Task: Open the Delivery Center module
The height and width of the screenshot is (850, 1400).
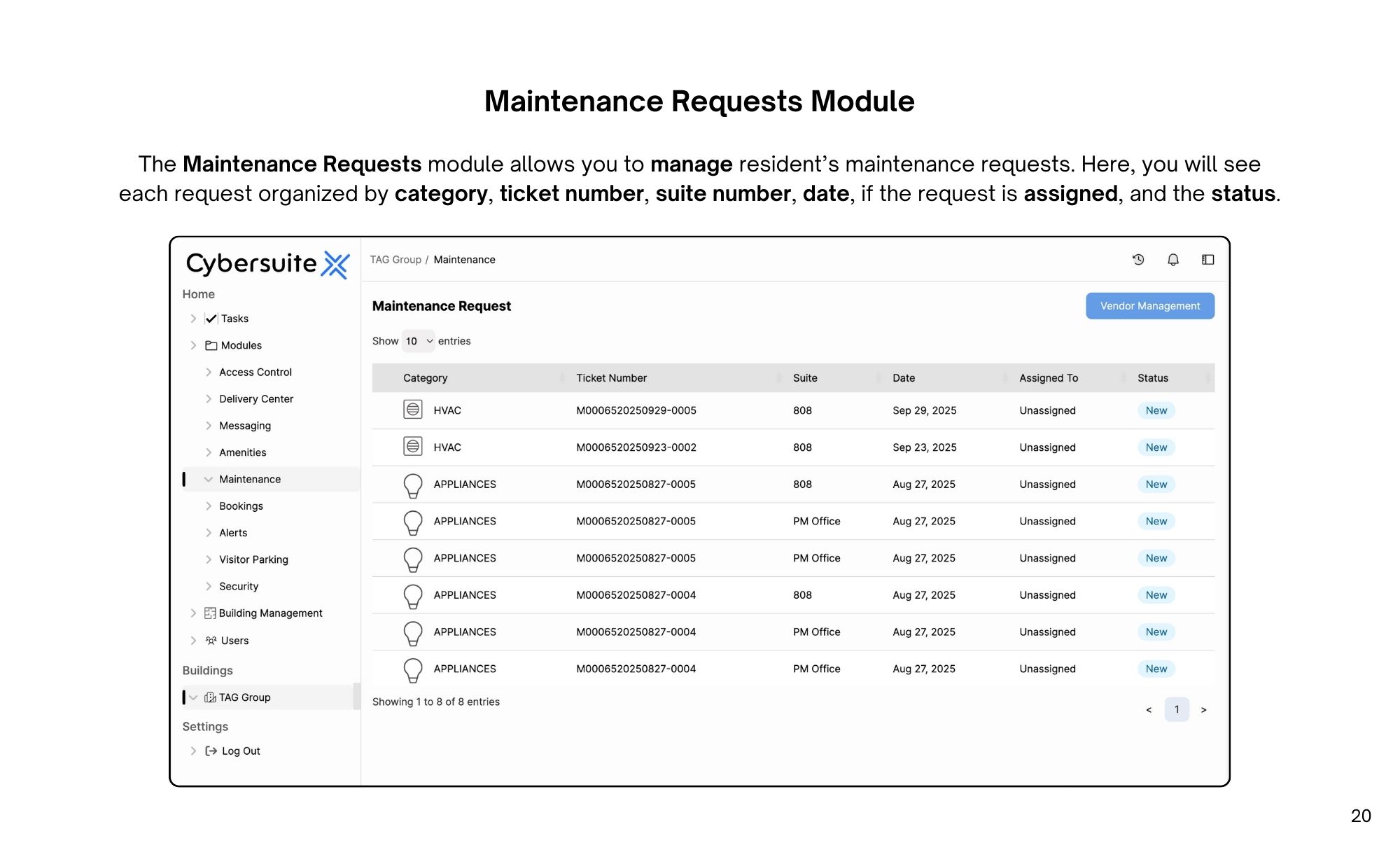Action: (x=255, y=399)
